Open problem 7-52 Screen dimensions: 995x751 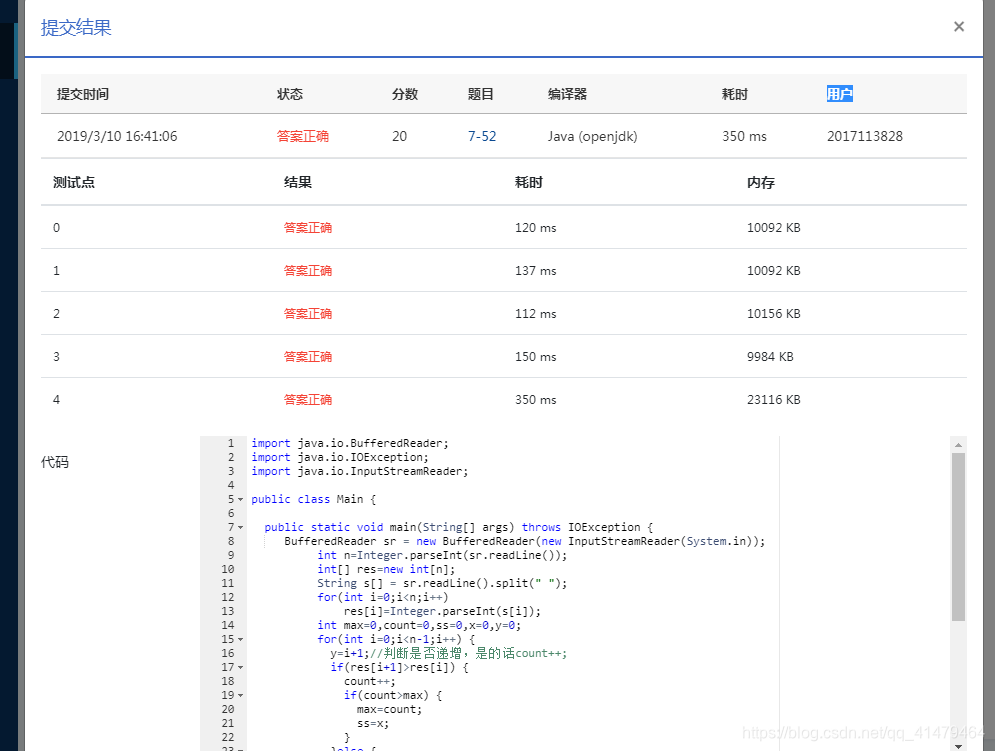pos(482,136)
